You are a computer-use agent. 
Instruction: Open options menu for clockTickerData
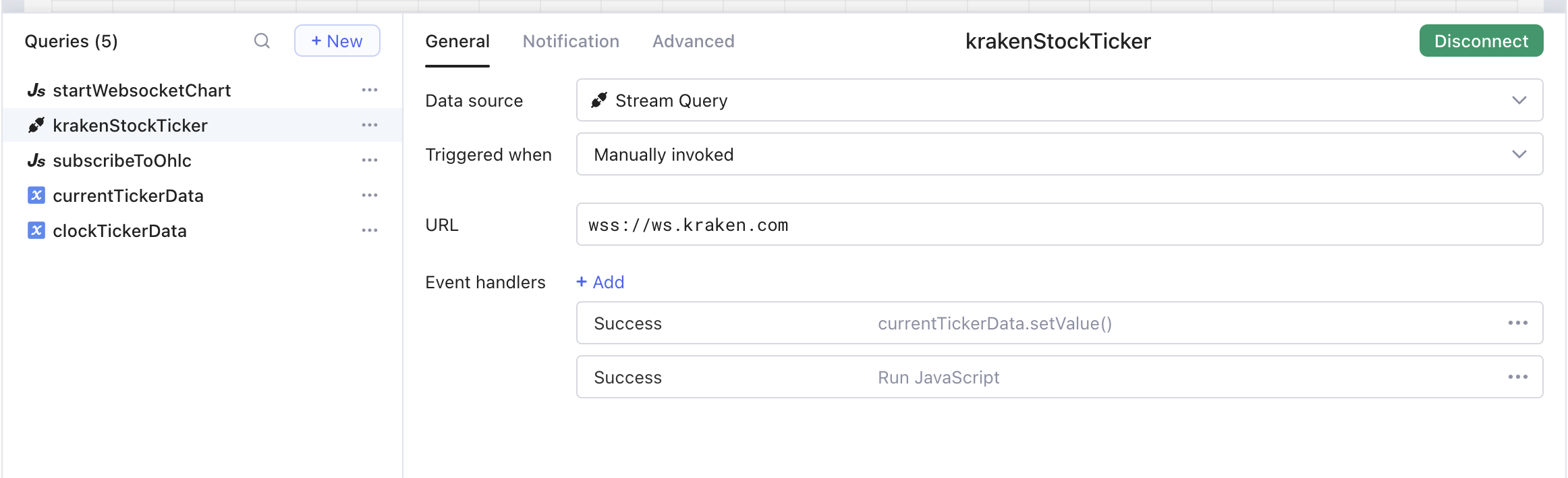(x=369, y=231)
